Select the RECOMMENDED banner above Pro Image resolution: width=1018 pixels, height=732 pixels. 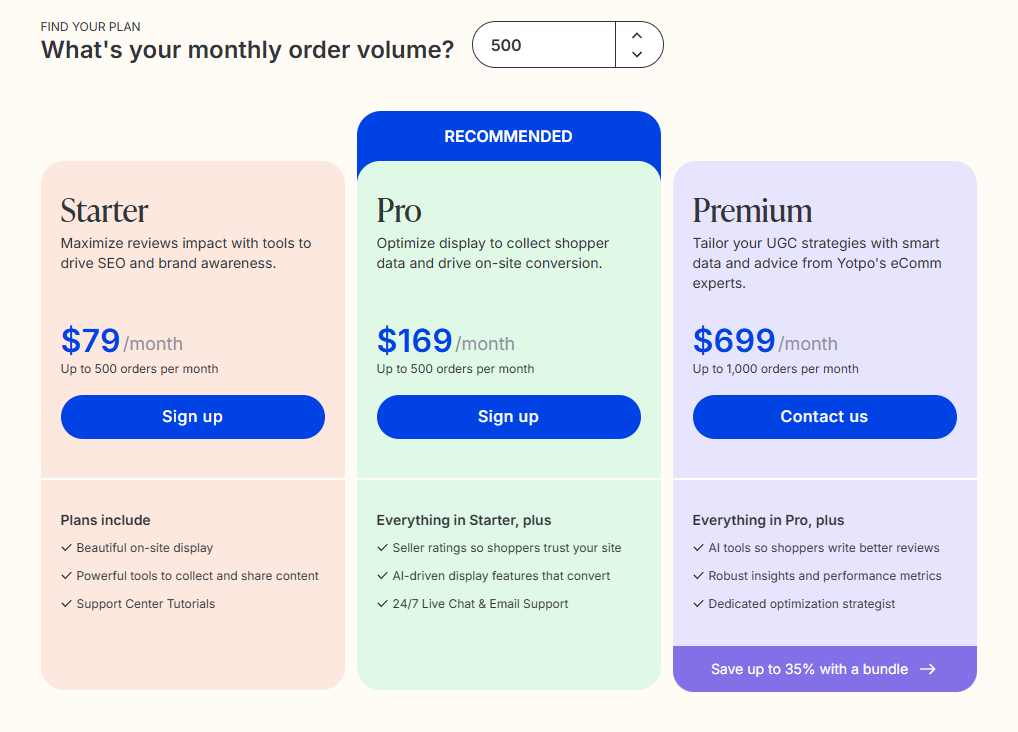tap(508, 136)
